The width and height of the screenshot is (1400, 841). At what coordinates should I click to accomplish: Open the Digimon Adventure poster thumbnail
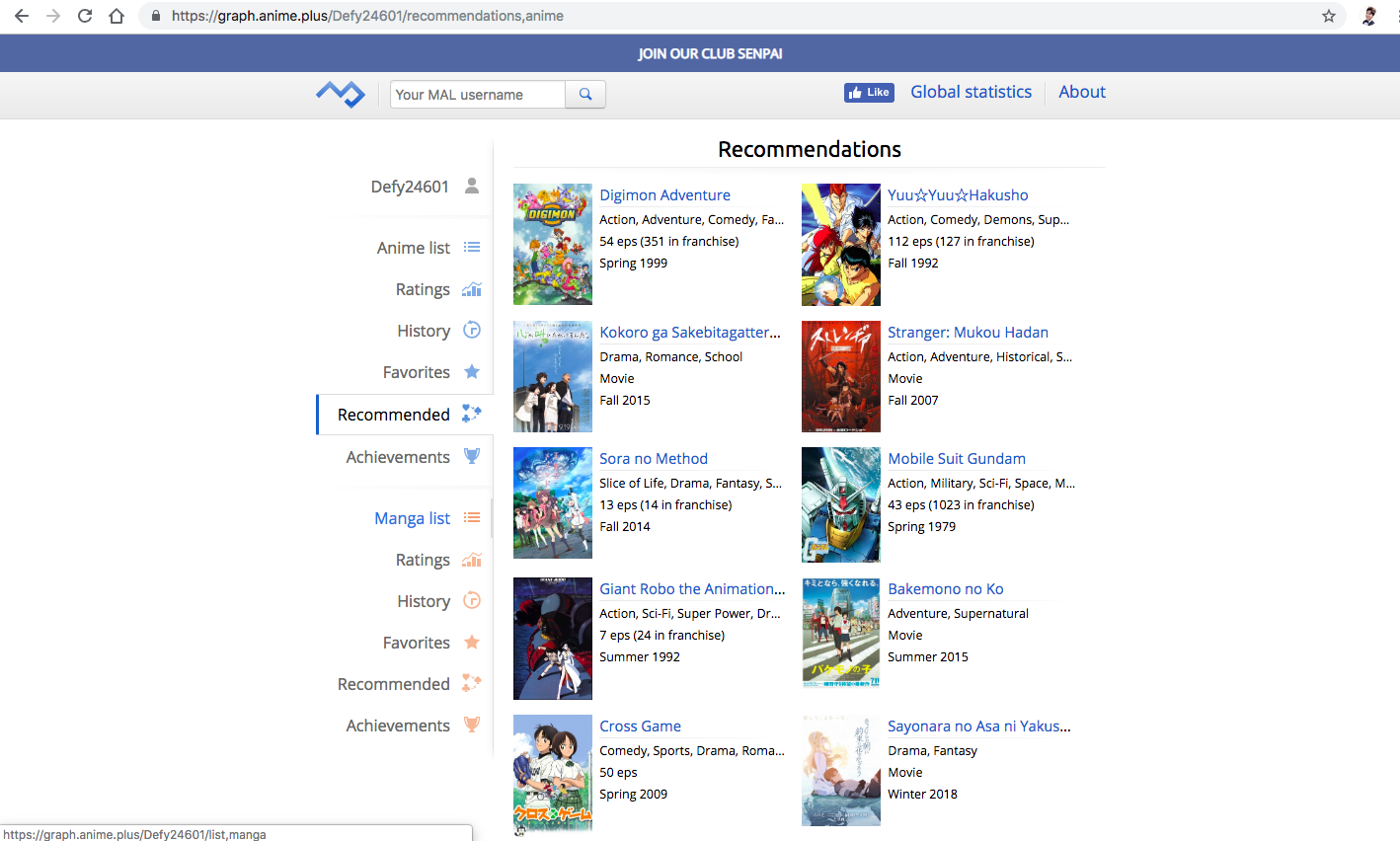553,244
